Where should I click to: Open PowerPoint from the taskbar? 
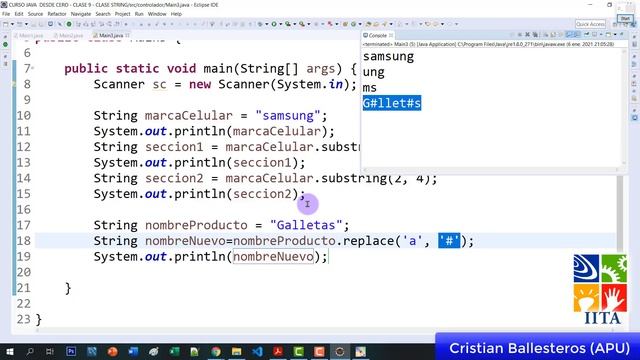[x=113, y=351]
